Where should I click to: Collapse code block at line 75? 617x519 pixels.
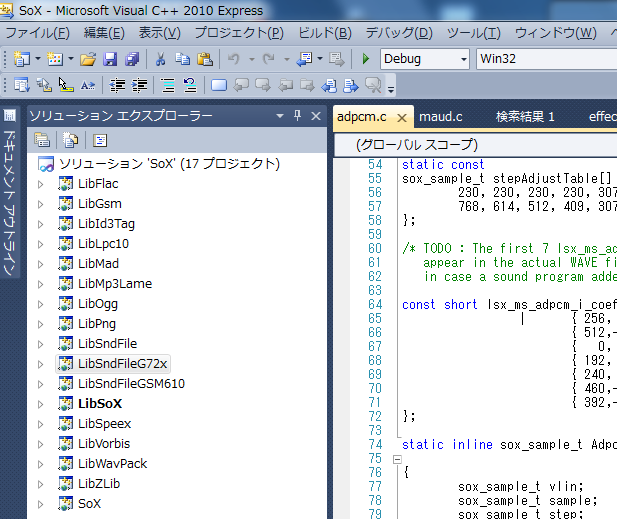tap(398, 460)
